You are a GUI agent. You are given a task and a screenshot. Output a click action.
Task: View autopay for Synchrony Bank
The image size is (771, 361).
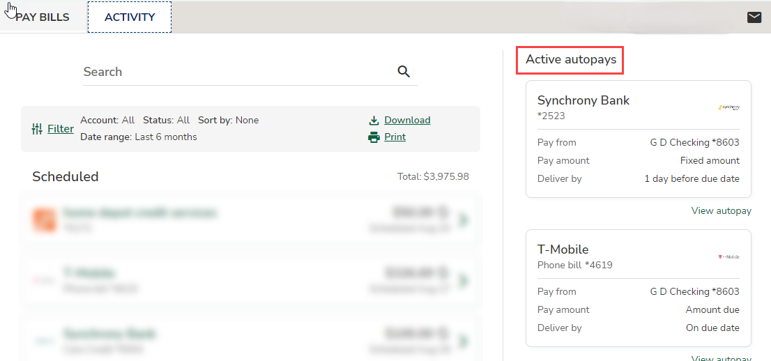(x=721, y=211)
